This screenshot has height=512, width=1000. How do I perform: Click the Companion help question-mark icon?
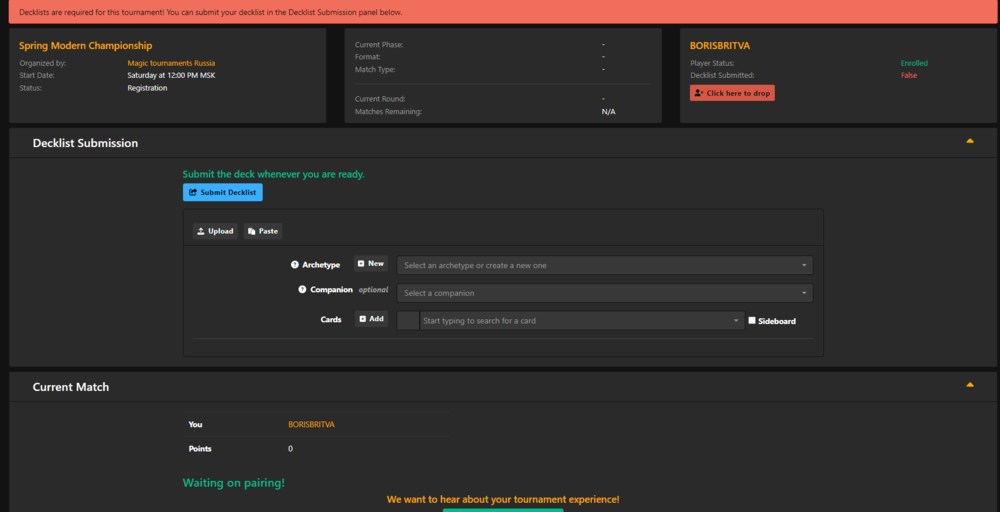[x=302, y=290]
